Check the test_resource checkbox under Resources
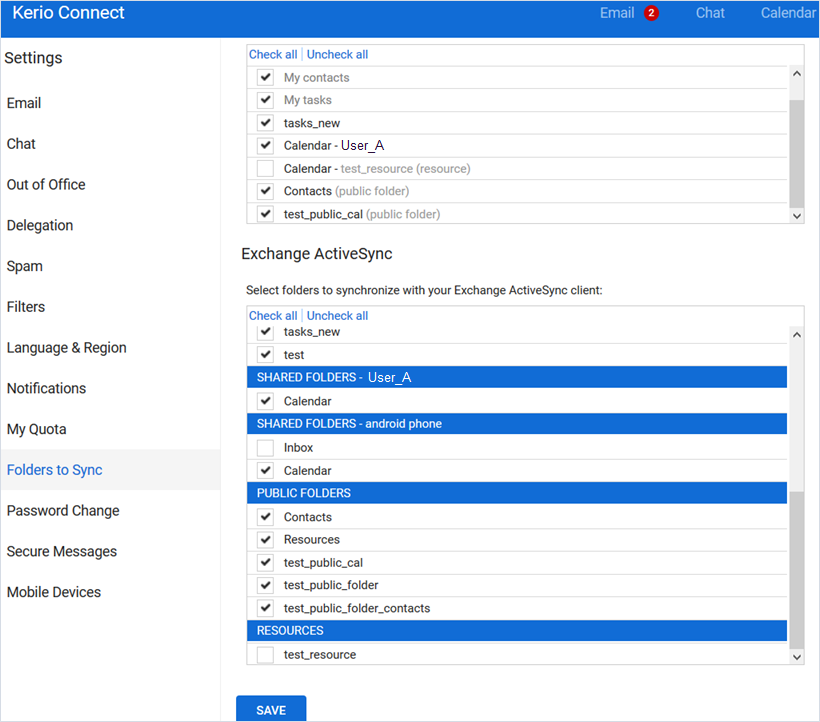The image size is (820, 722). (x=265, y=655)
